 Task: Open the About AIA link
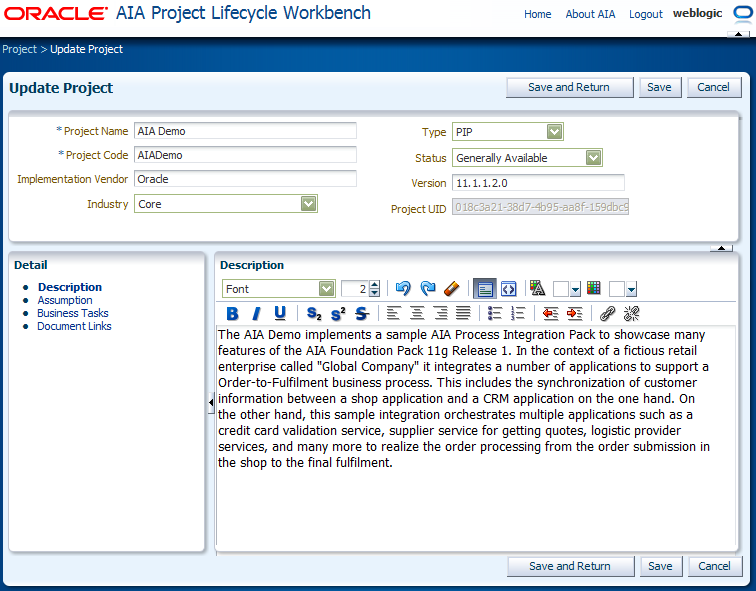(590, 14)
